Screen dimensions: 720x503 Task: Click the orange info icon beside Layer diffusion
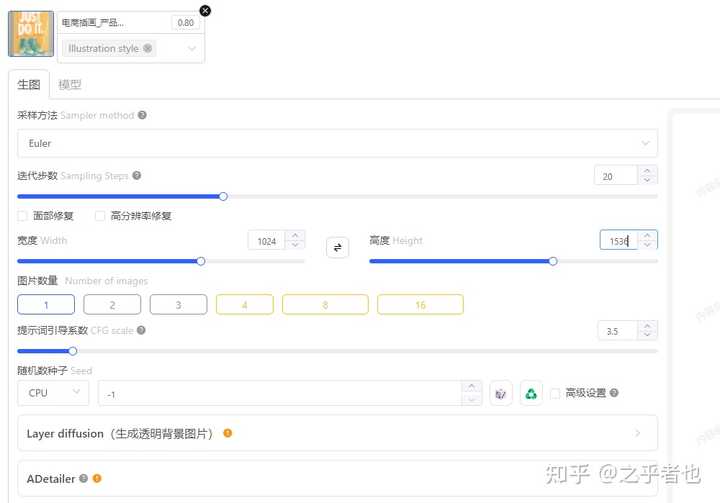pyautogui.click(x=227, y=433)
